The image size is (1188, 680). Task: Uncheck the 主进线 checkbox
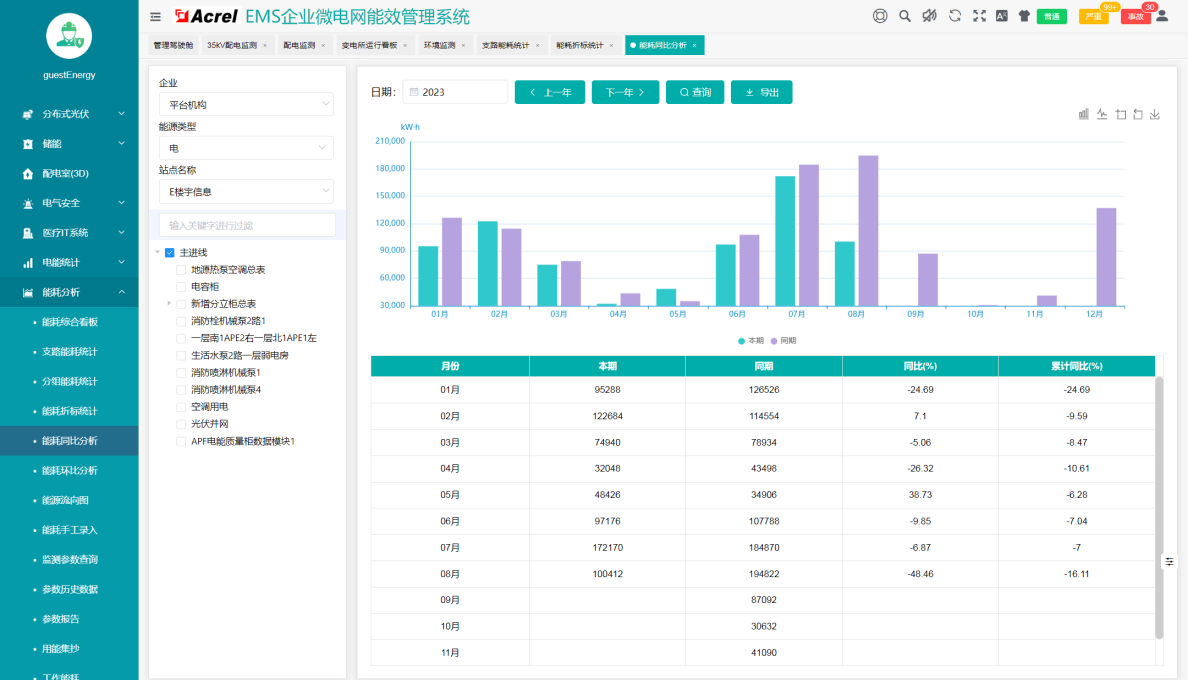pos(170,253)
